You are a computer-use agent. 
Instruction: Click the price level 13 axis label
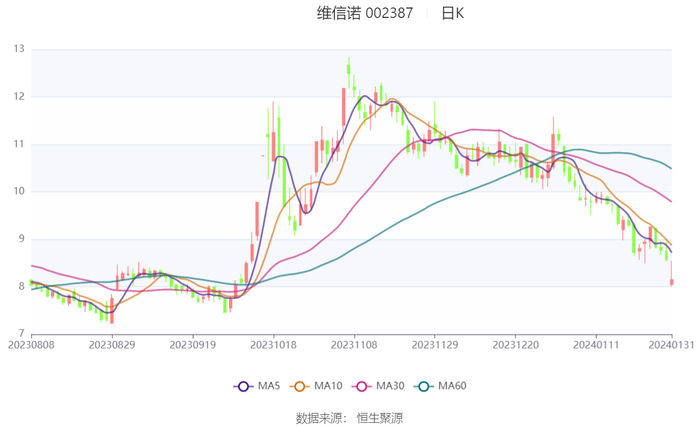pyautogui.click(x=19, y=49)
